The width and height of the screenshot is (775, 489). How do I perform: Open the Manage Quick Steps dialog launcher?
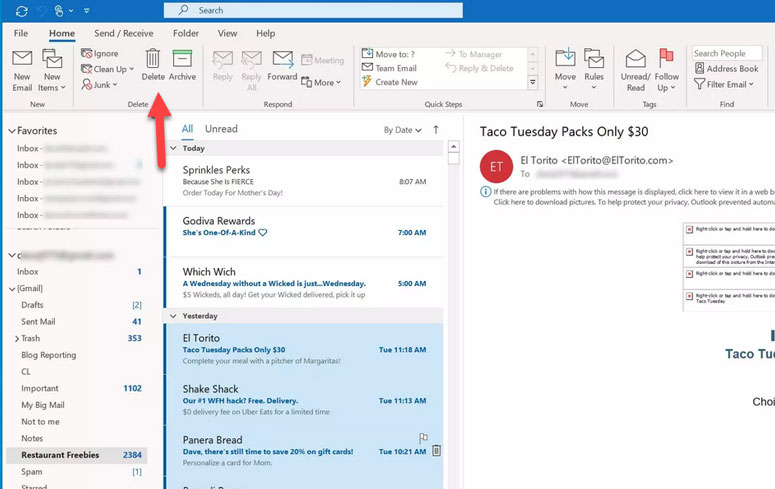pyautogui.click(x=540, y=104)
